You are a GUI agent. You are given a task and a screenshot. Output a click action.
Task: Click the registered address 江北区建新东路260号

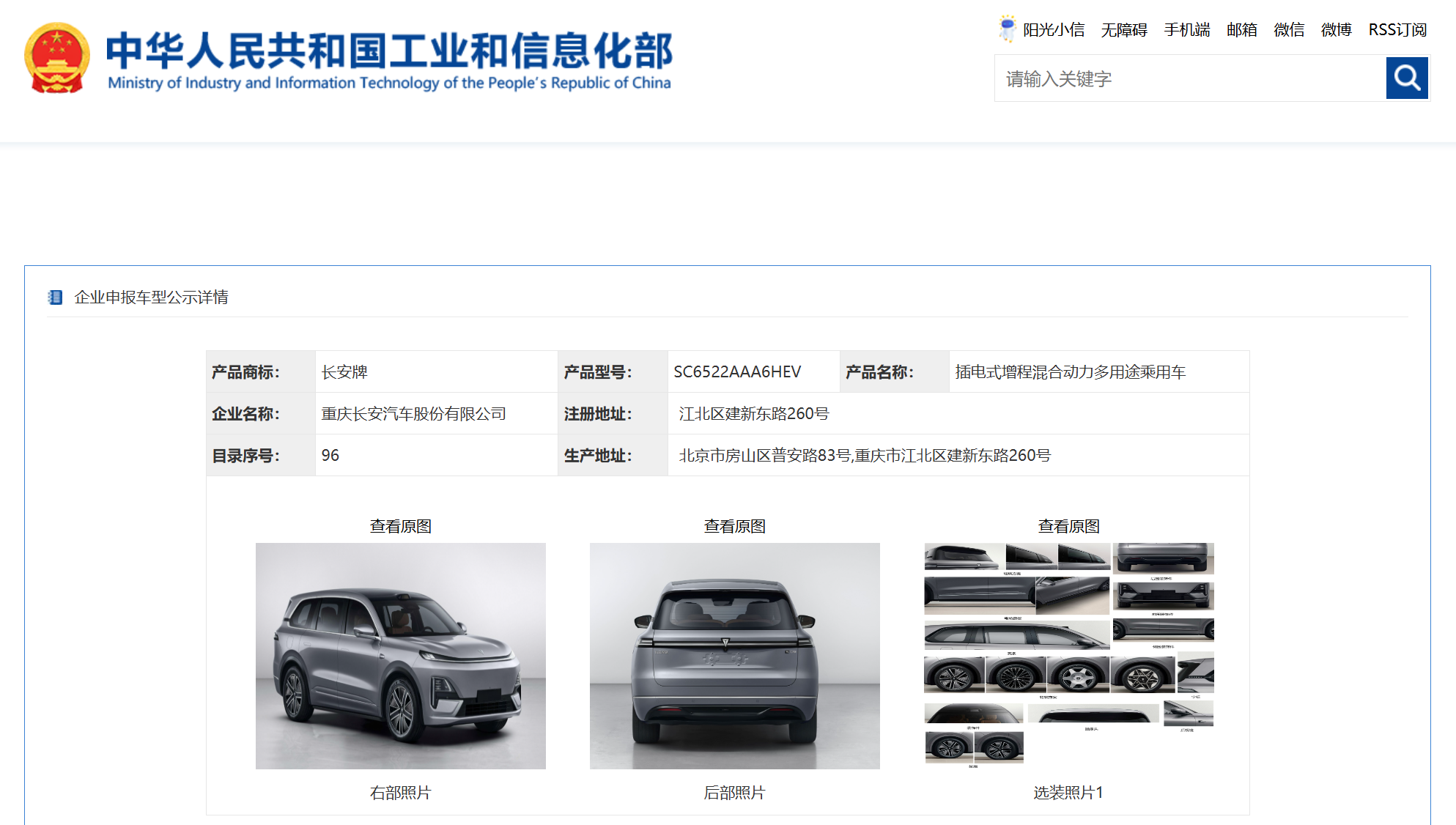tap(754, 414)
